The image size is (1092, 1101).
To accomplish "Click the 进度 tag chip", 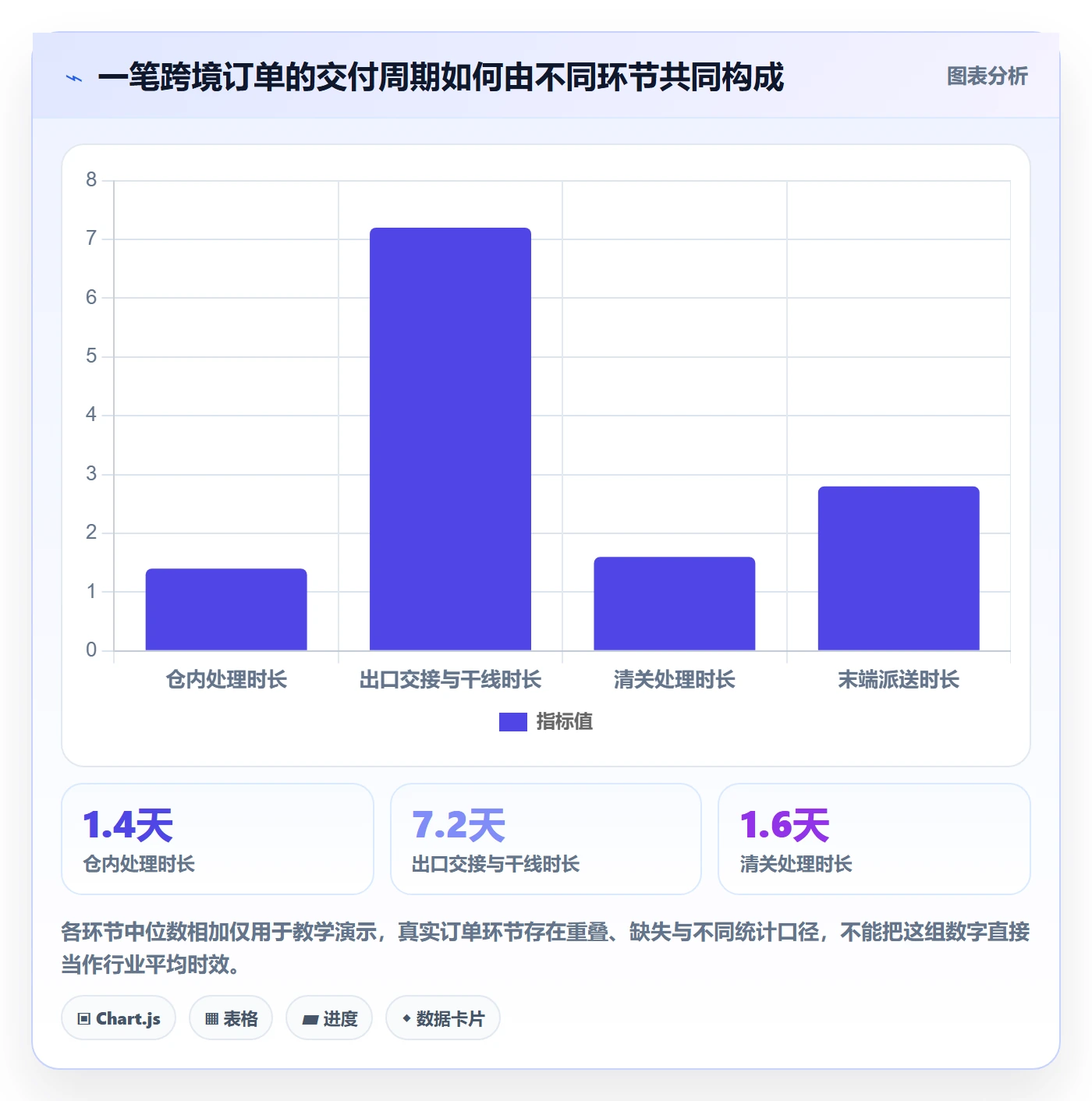I will click(329, 1018).
